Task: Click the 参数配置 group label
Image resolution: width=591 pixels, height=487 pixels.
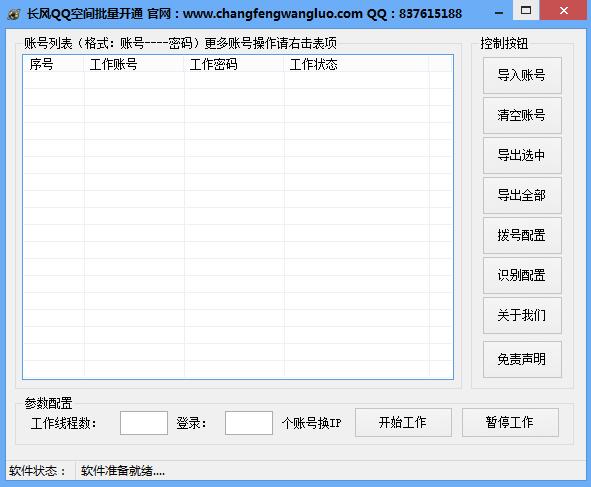Action: point(48,403)
